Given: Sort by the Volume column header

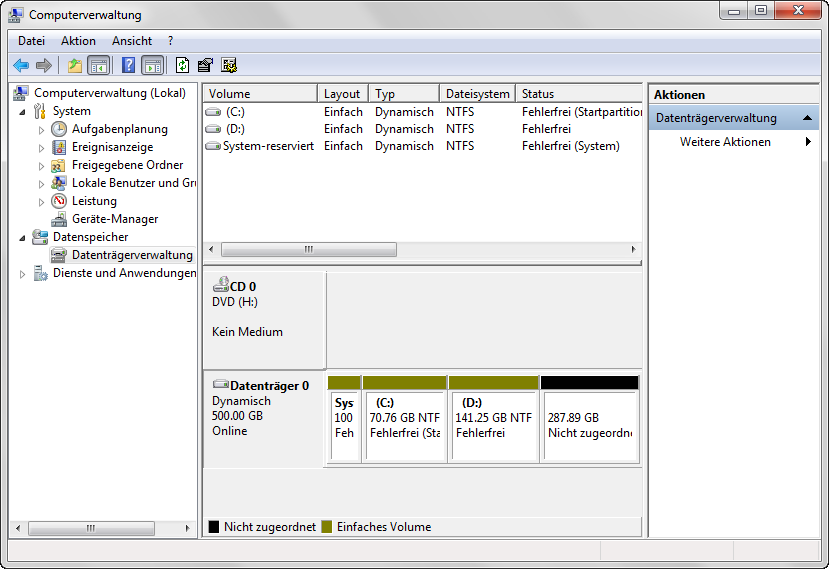Looking at the screenshot, I should [260, 94].
